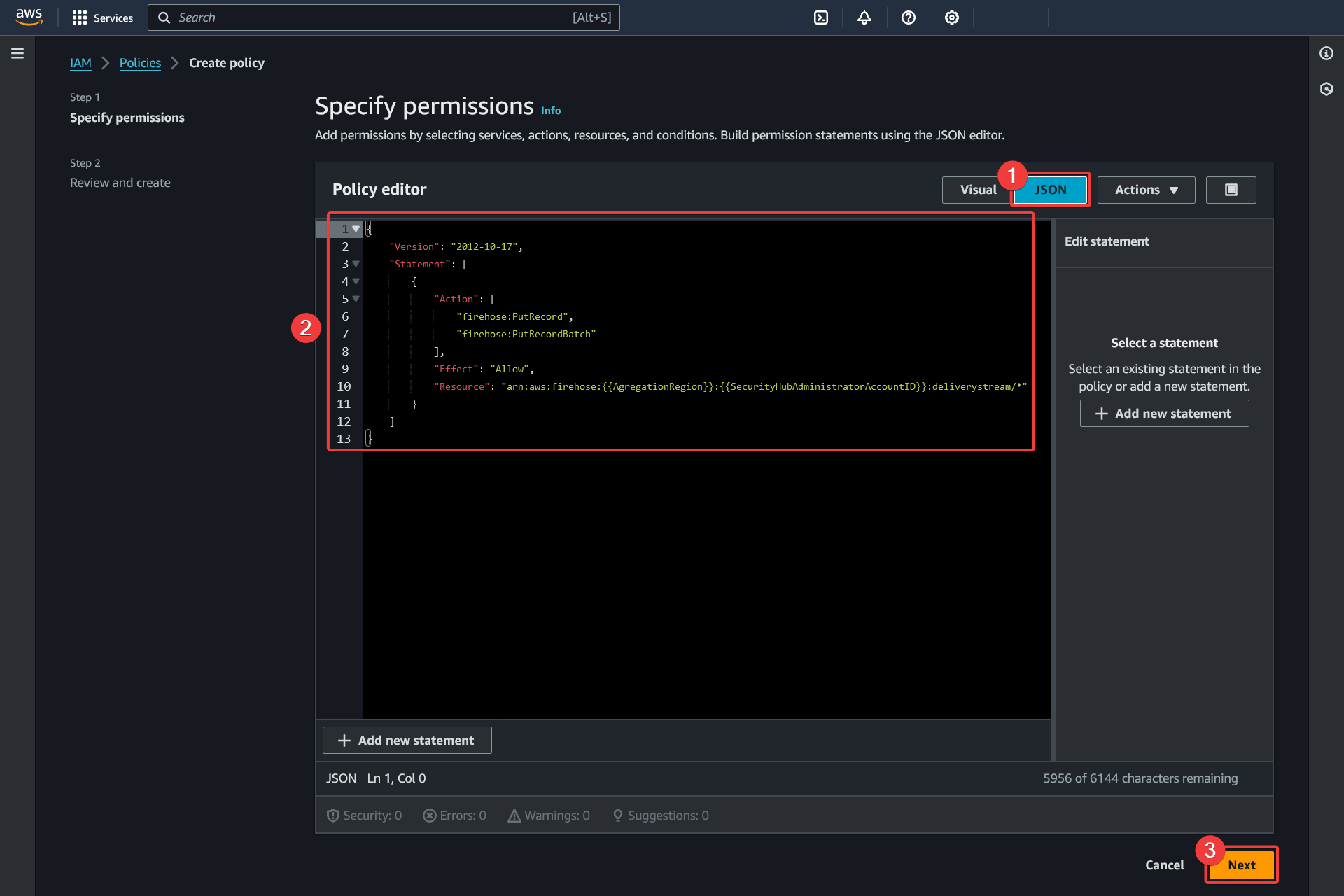Click the Edit statement panel heading
Image resolution: width=1344 pixels, height=896 pixels.
[1107, 241]
